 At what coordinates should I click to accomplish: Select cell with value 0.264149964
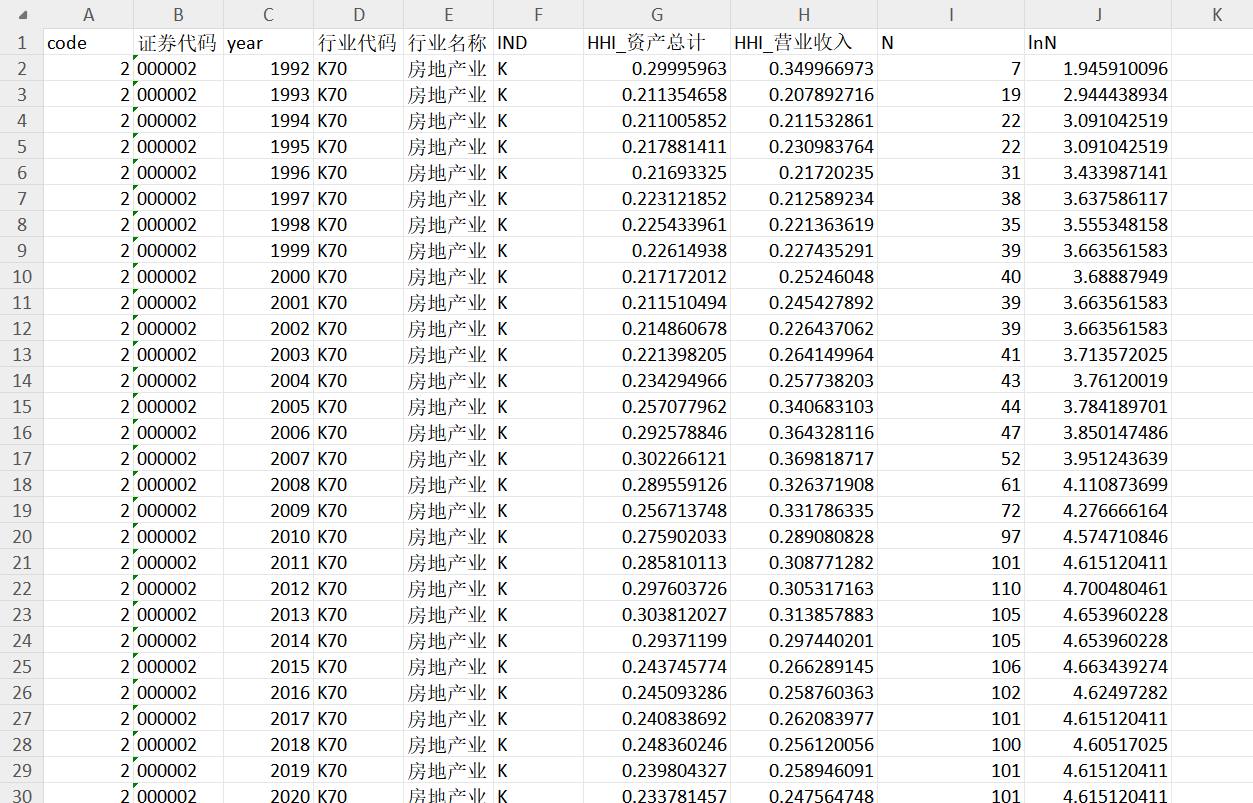click(x=804, y=355)
